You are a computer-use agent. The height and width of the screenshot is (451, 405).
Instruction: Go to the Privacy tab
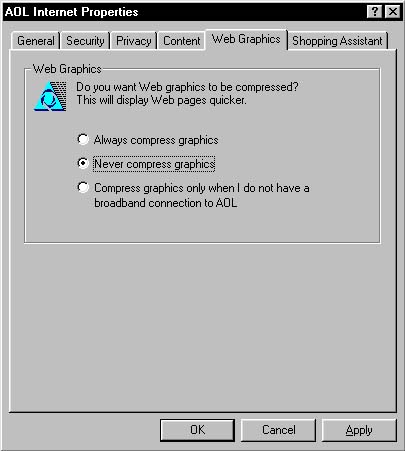[x=134, y=41]
